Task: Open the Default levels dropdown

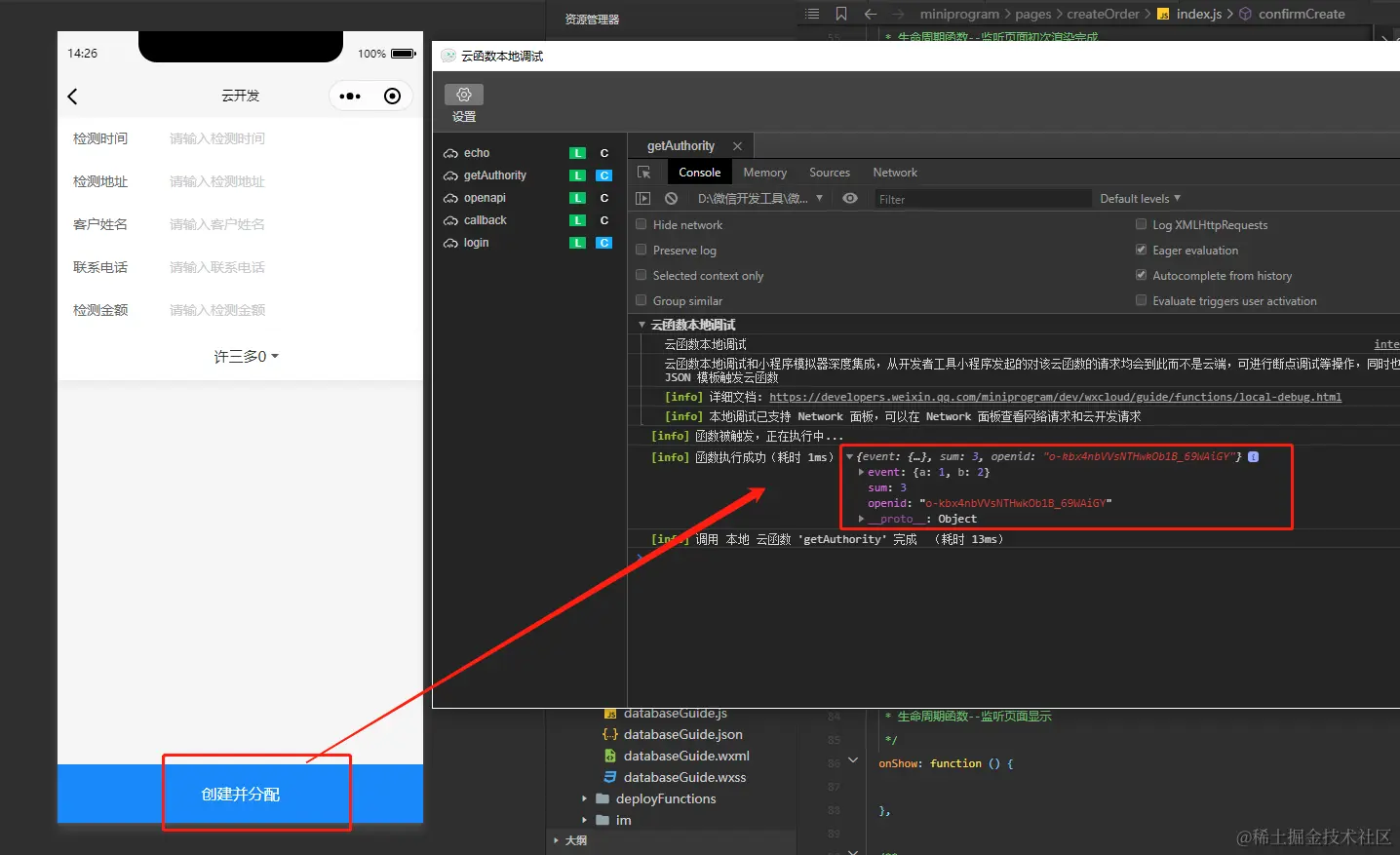Action: click(1140, 199)
